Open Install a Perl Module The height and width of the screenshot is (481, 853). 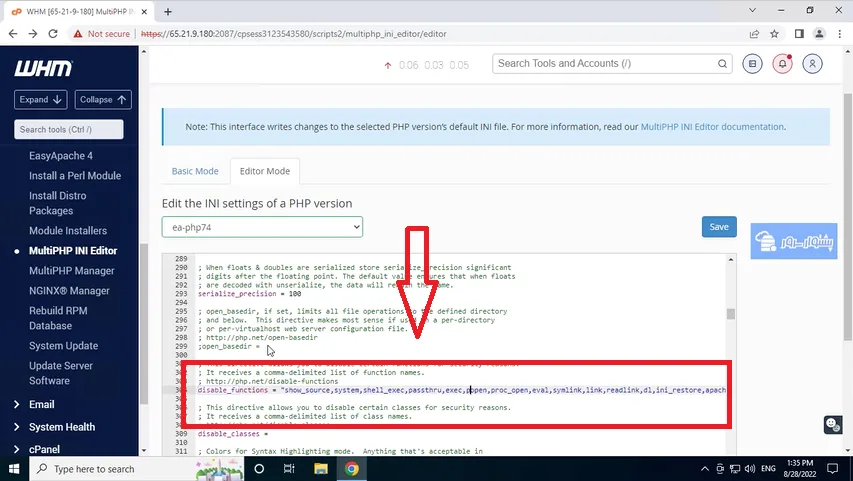click(75, 176)
